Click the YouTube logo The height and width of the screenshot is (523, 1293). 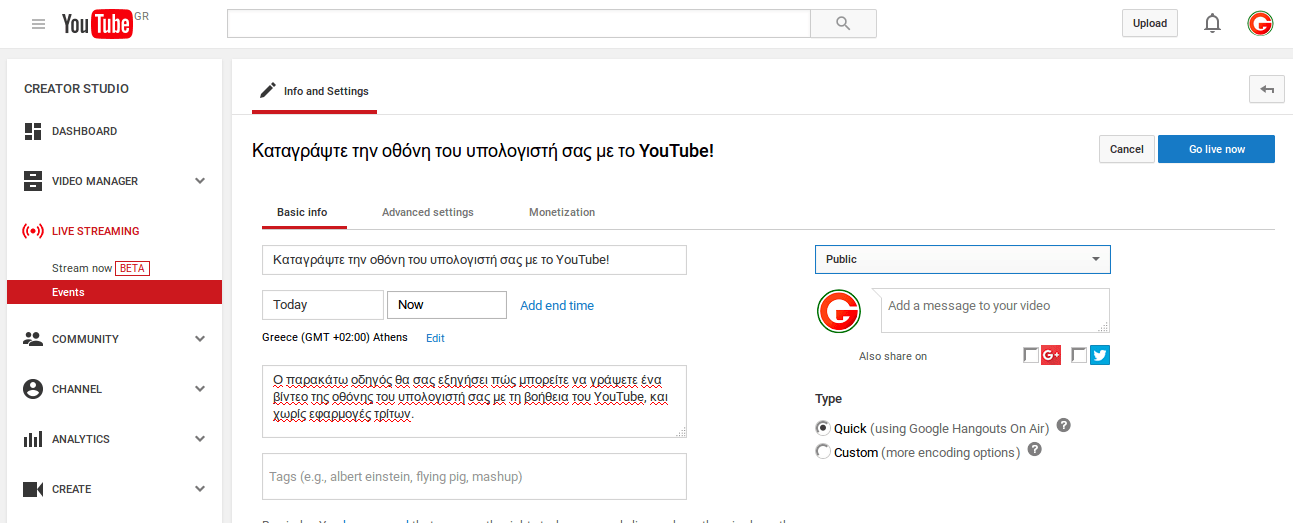(x=97, y=24)
